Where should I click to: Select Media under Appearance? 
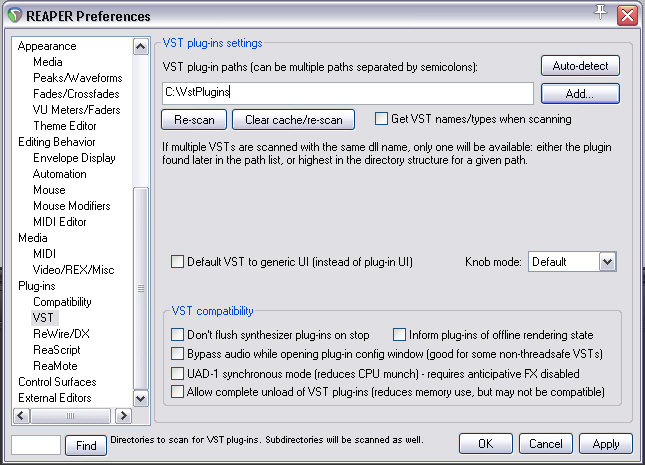[48, 62]
